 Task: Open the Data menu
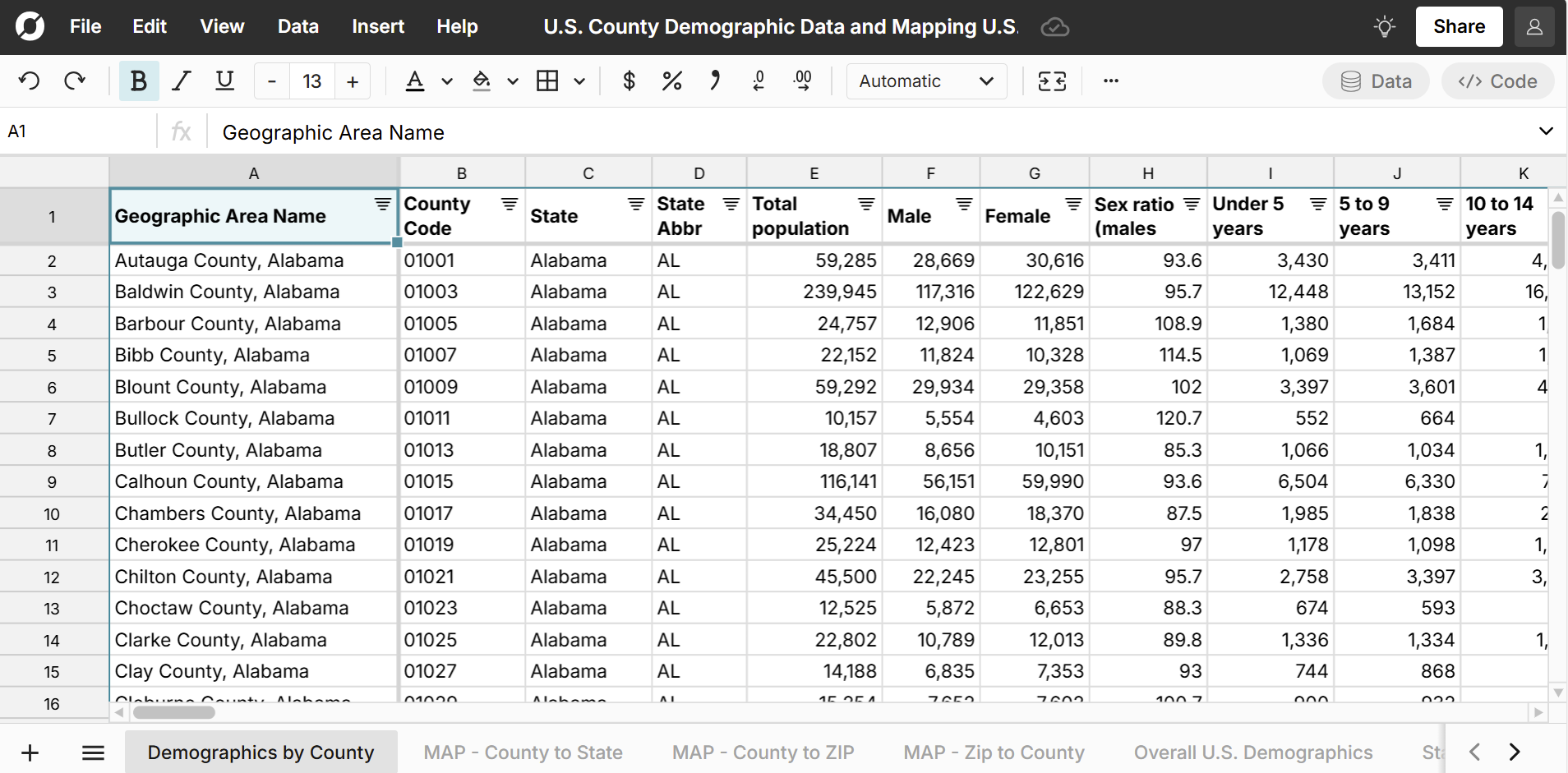(297, 26)
